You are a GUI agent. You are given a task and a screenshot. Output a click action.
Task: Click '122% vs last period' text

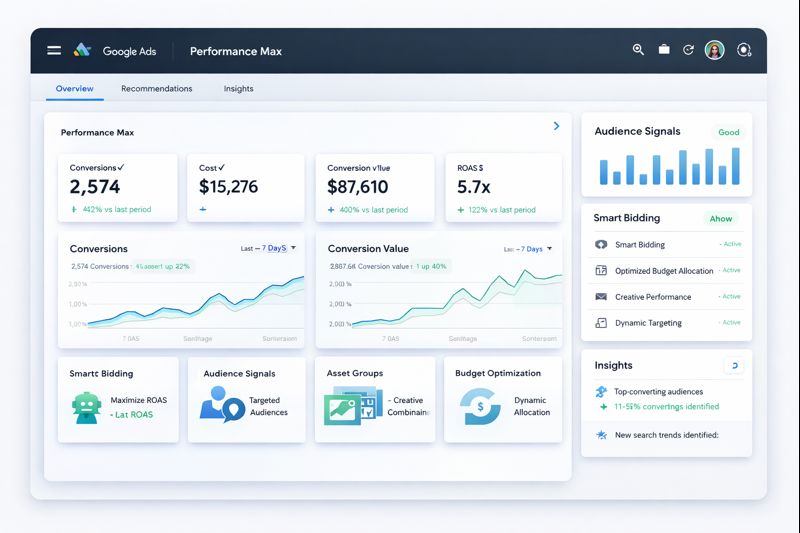pyautogui.click(x=502, y=210)
